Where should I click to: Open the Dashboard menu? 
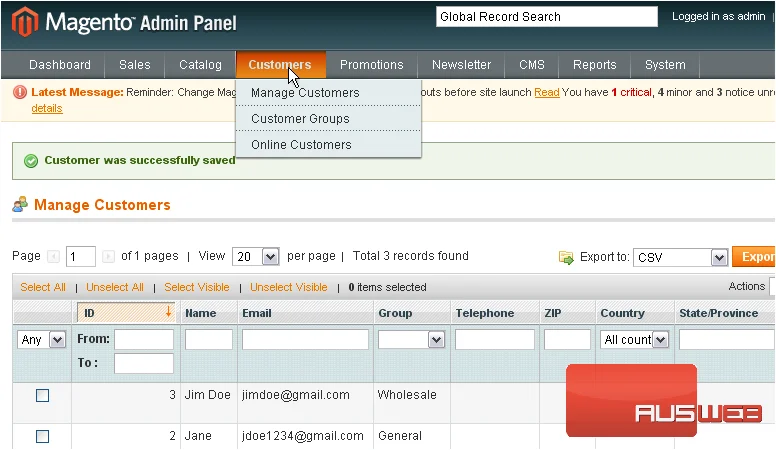(x=60, y=65)
